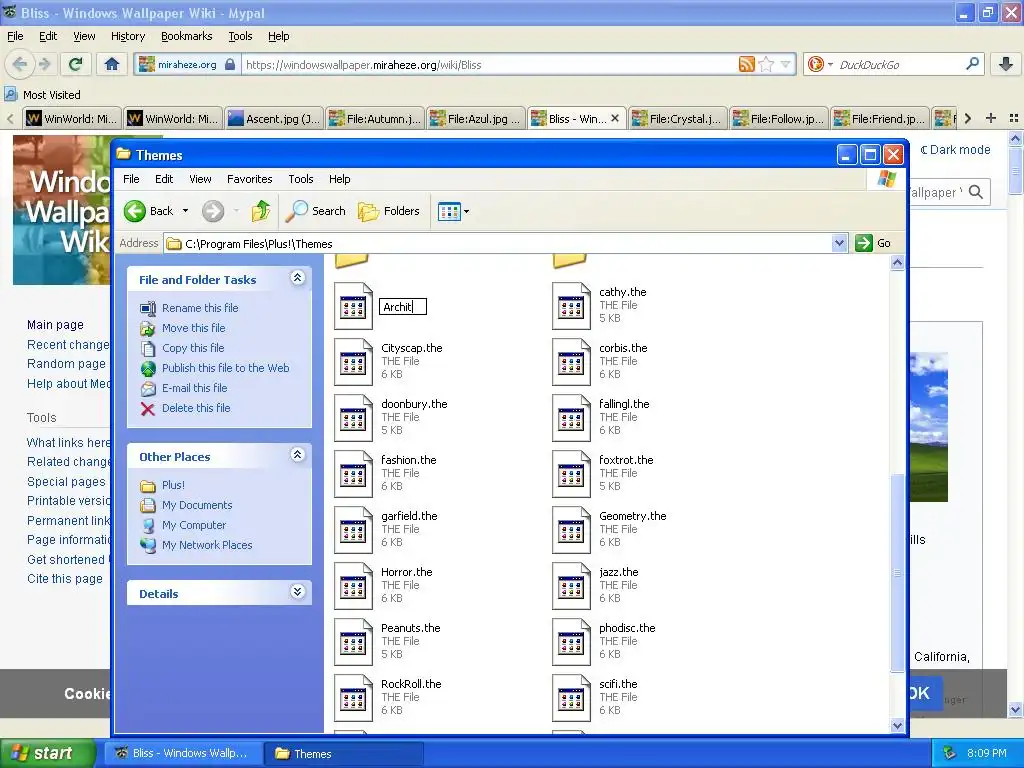
Task: Select the Geometry.the file icon
Action: coord(571,531)
